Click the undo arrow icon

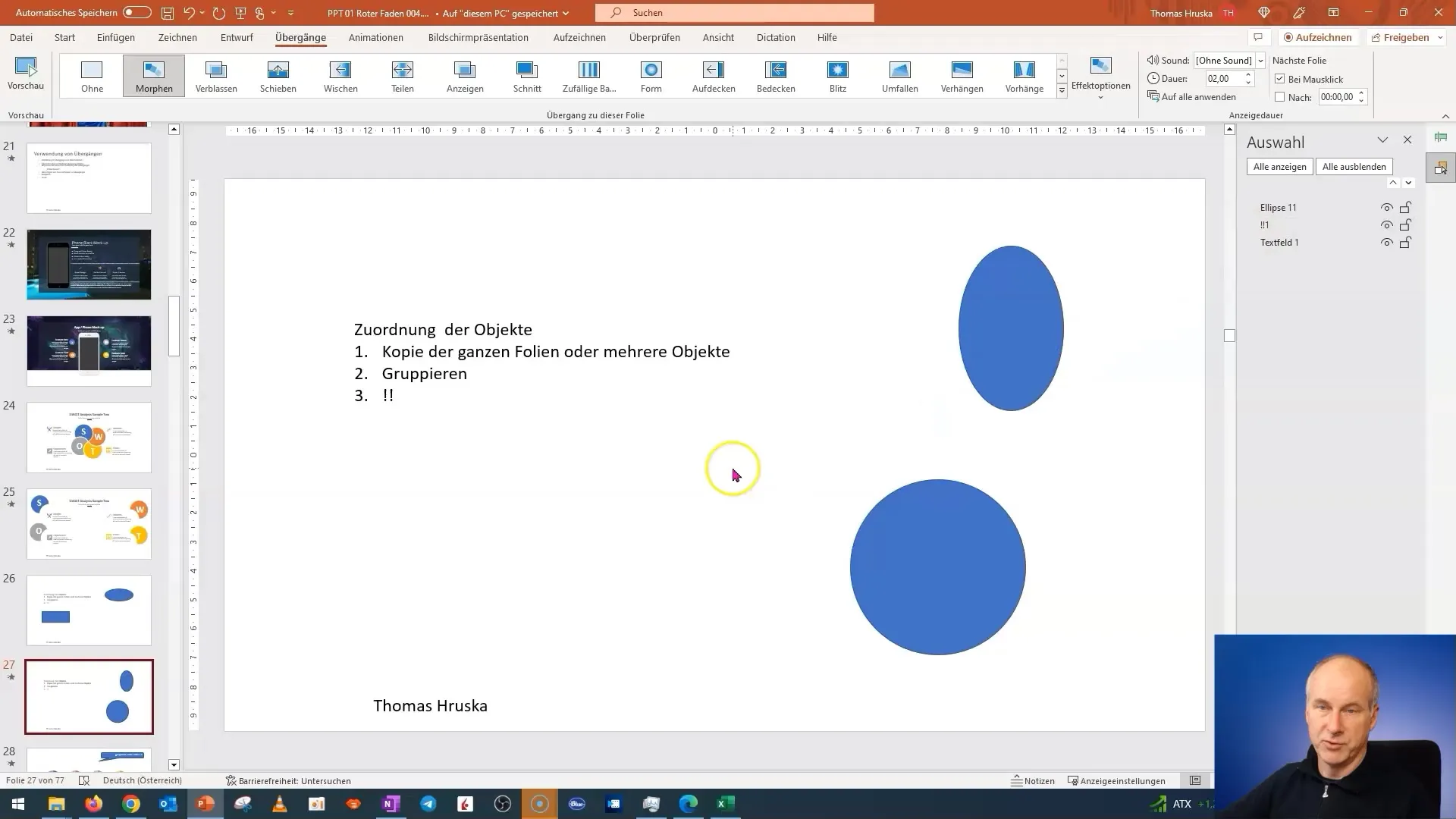click(x=190, y=13)
